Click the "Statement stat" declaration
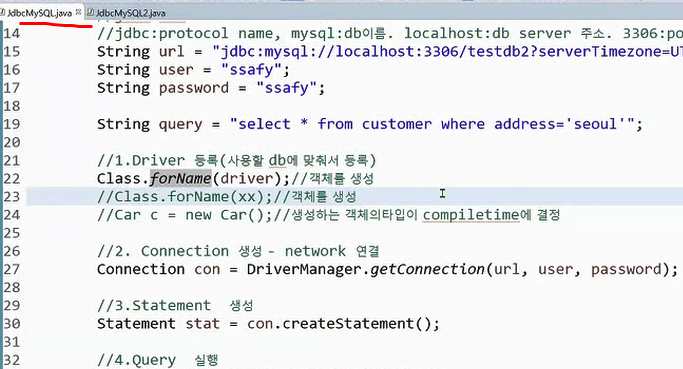Image resolution: width=683 pixels, height=369 pixels. click(x=159, y=324)
